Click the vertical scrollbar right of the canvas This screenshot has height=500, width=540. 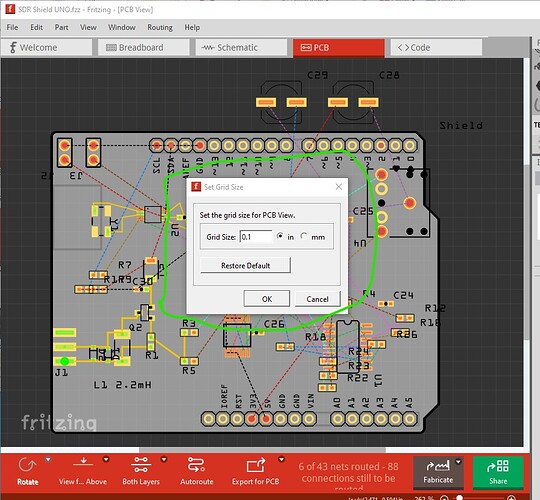click(x=526, y=252)
